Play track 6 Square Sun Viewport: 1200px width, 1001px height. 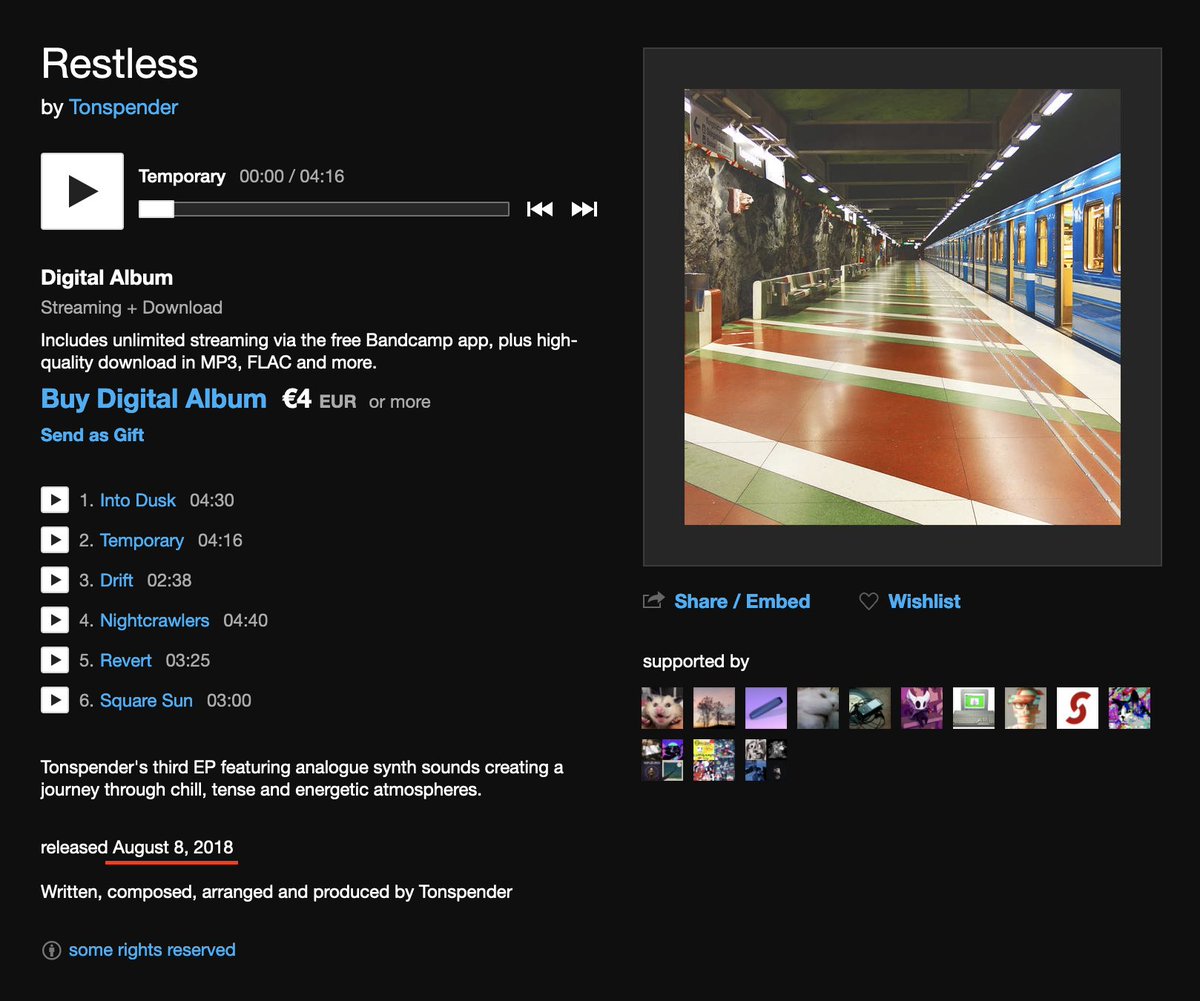[x=54, y=700]
